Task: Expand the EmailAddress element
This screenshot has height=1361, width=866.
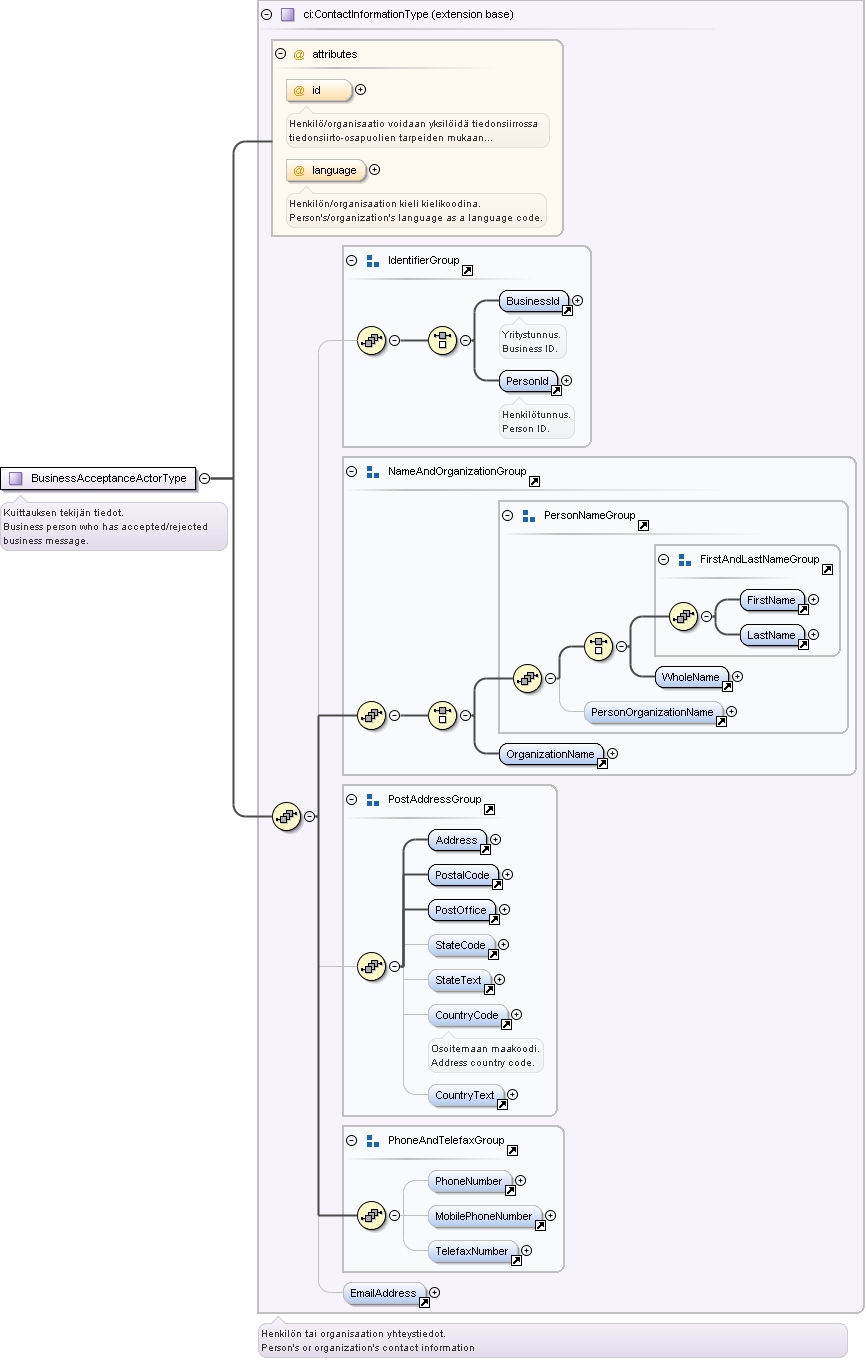Action: [x=434, y=1293]
